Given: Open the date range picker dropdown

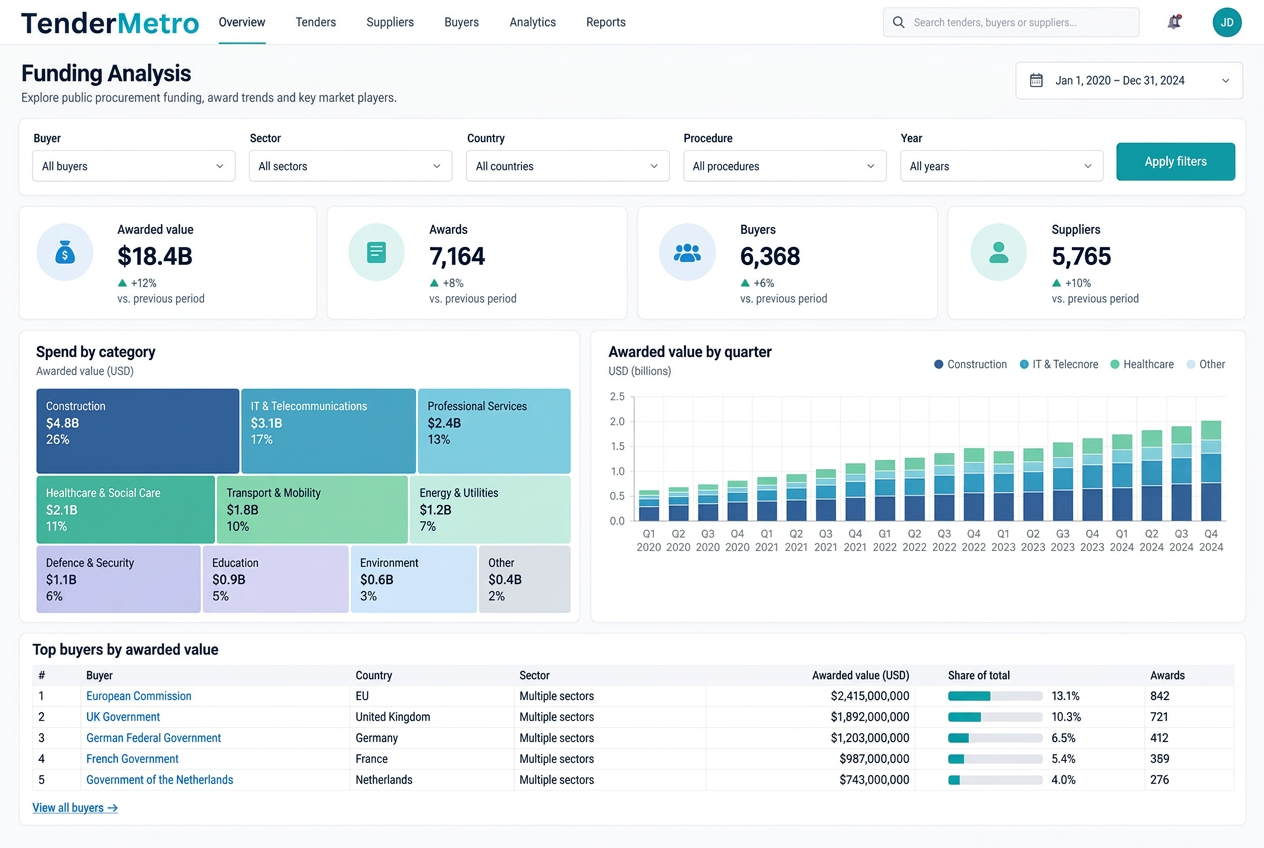Looking at the screenshot, I should click(1129, 81).
